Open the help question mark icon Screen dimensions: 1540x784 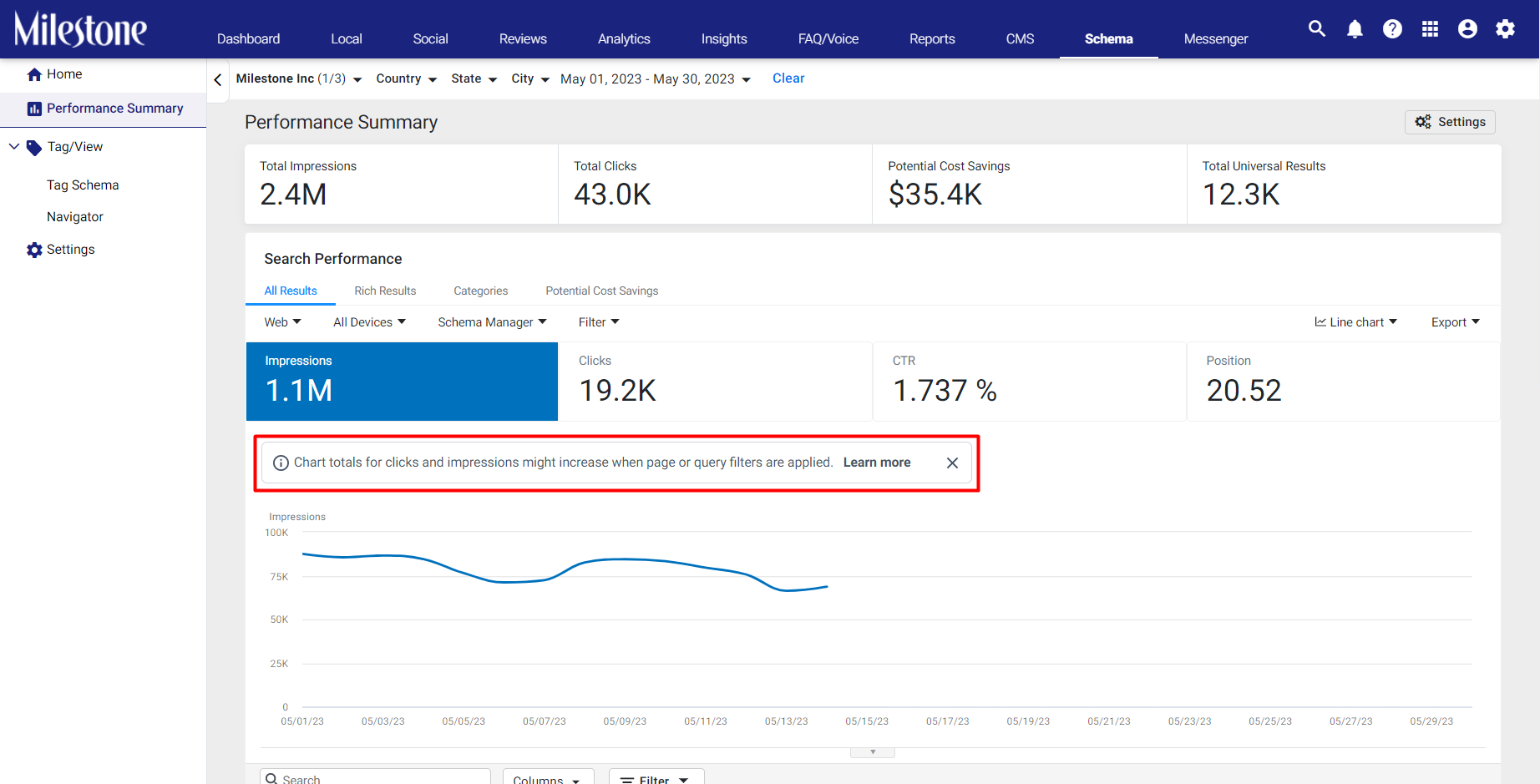[1392, 29]
